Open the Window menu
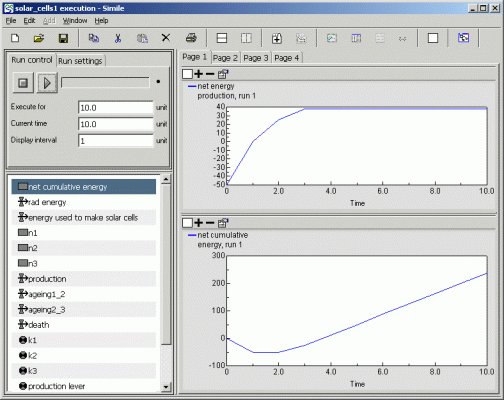This screenshot has width=504, height=400. (x=75, y=21)
